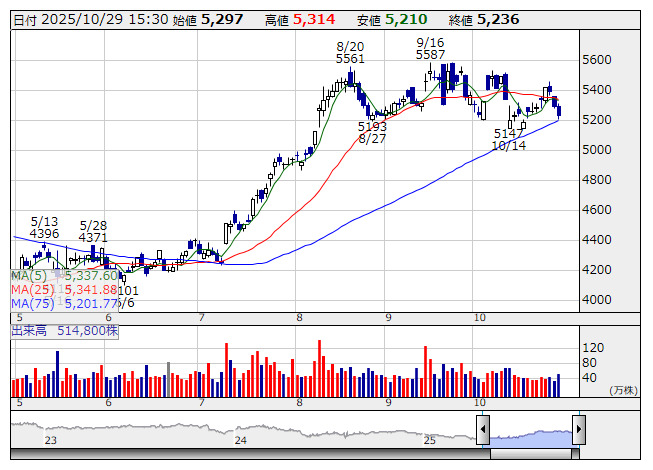Click the month 10 label below the volume chart
653x470 pixels.
pos(480,403)
